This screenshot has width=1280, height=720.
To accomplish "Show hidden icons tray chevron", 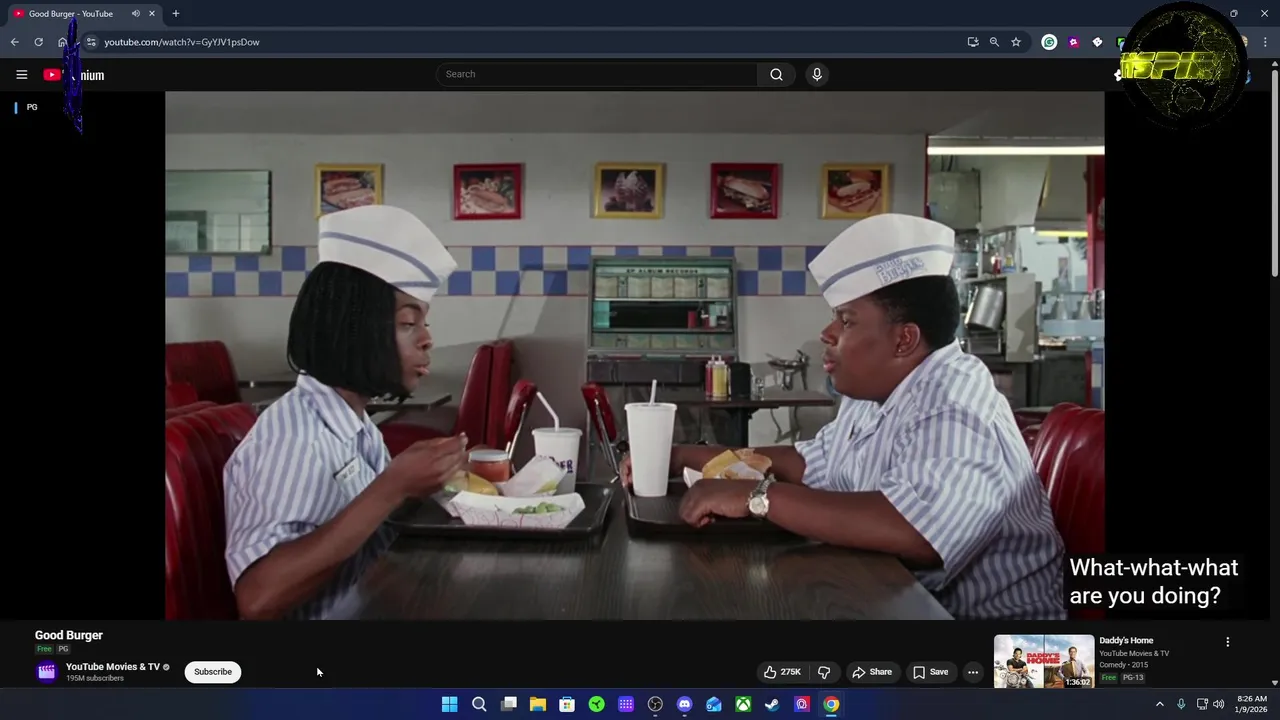I will [x=1160, y=704].
